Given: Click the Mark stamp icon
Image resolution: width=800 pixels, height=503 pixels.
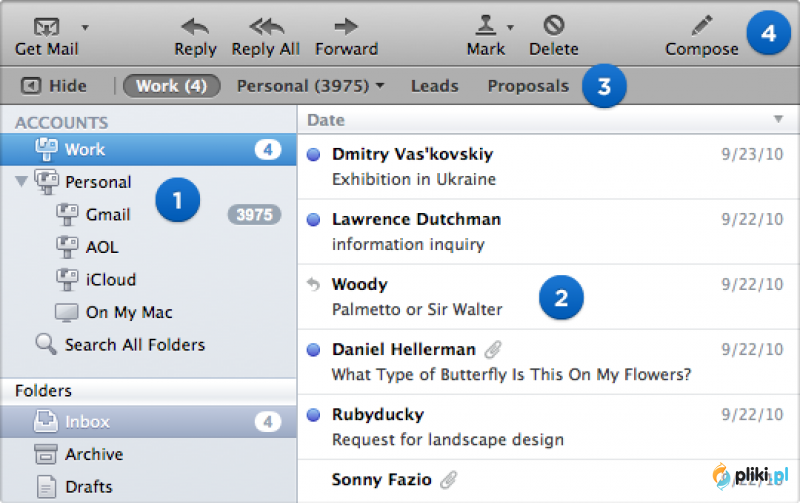Looking at the screenshot, I should coord(485,25).
